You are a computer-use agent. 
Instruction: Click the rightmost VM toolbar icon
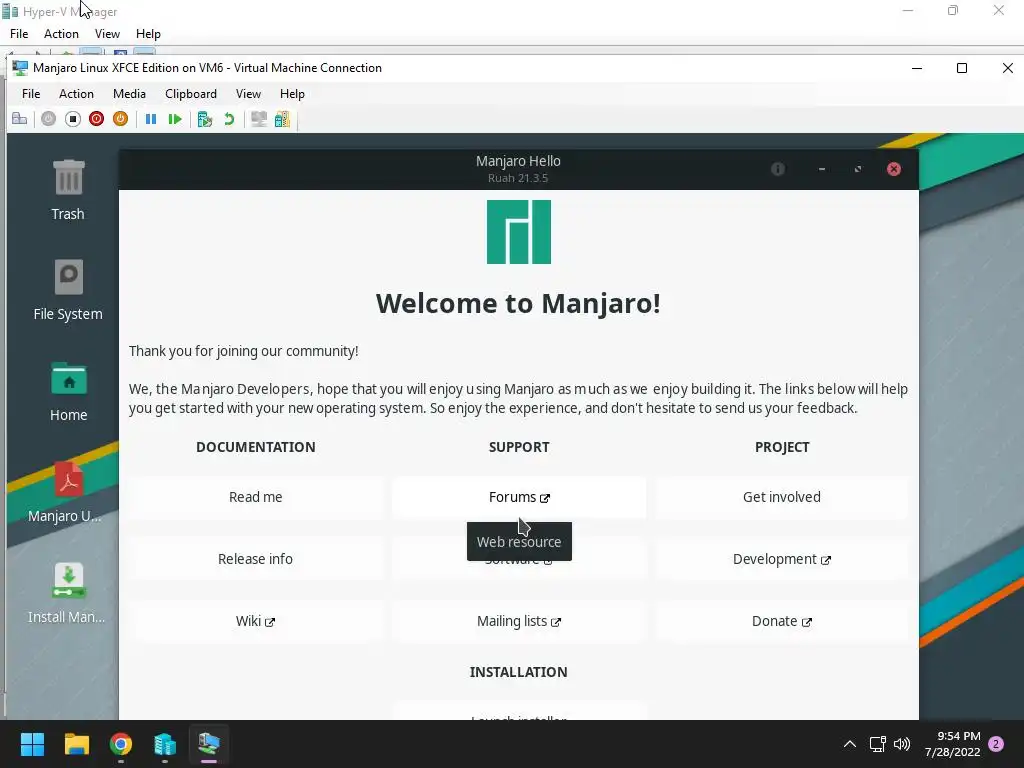[x=282, y=119]
